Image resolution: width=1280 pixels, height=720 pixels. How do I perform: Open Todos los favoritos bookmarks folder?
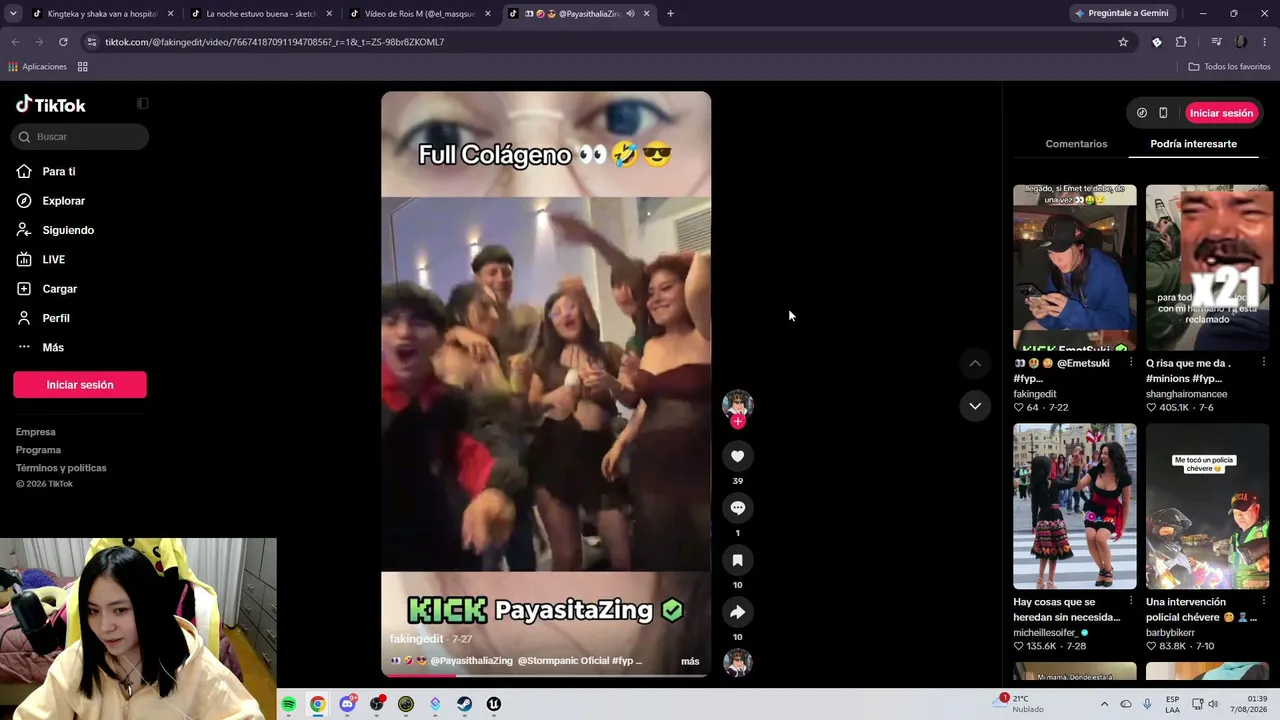tap(1229, 67)
